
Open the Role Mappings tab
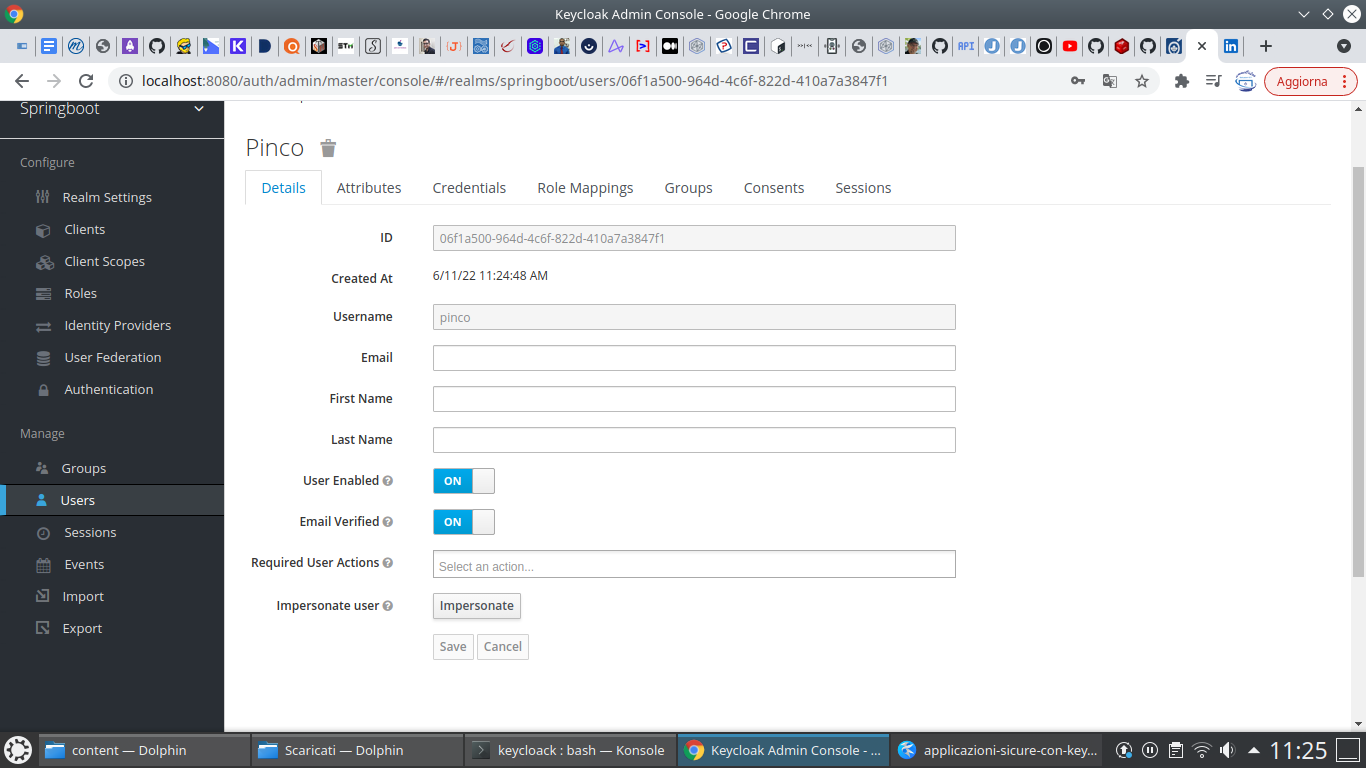click(x=585, y=188)
